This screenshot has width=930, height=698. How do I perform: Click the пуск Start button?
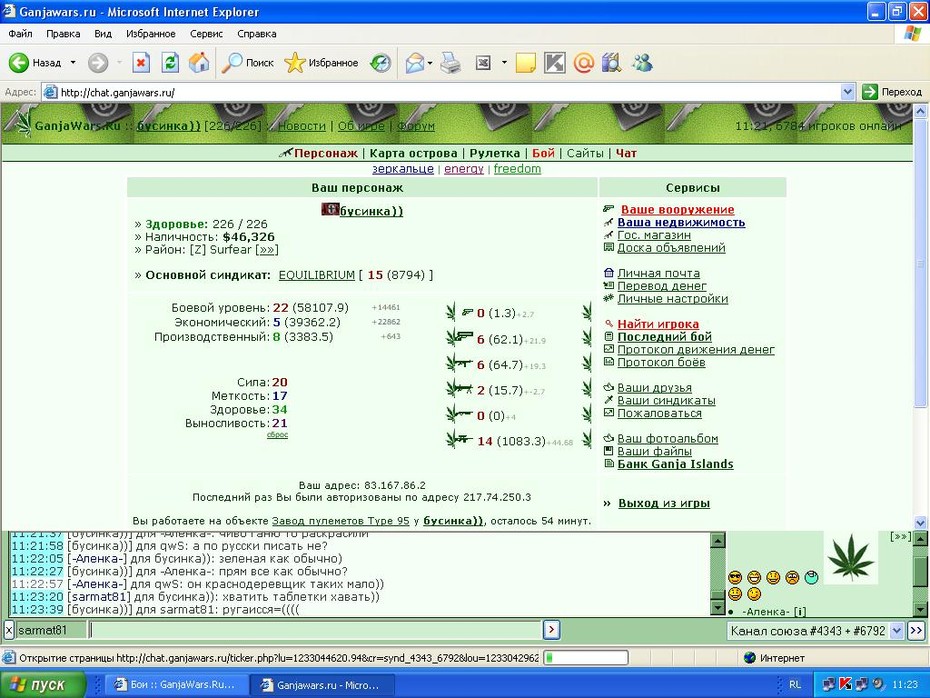(x=43, y=684)
